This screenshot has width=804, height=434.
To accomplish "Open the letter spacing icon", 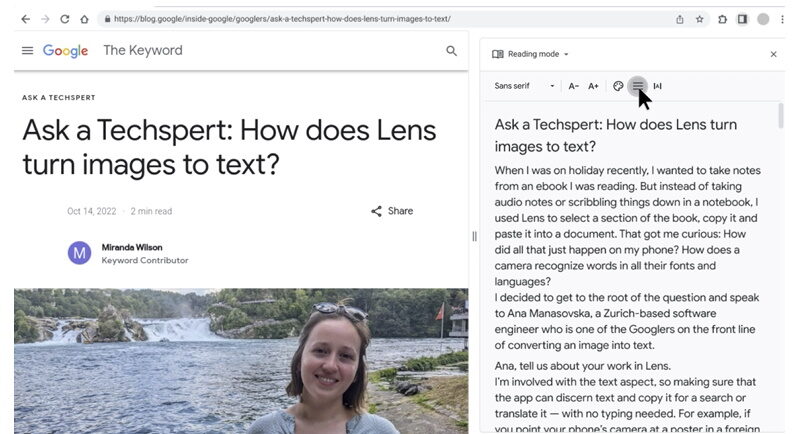I will point(657,86).
